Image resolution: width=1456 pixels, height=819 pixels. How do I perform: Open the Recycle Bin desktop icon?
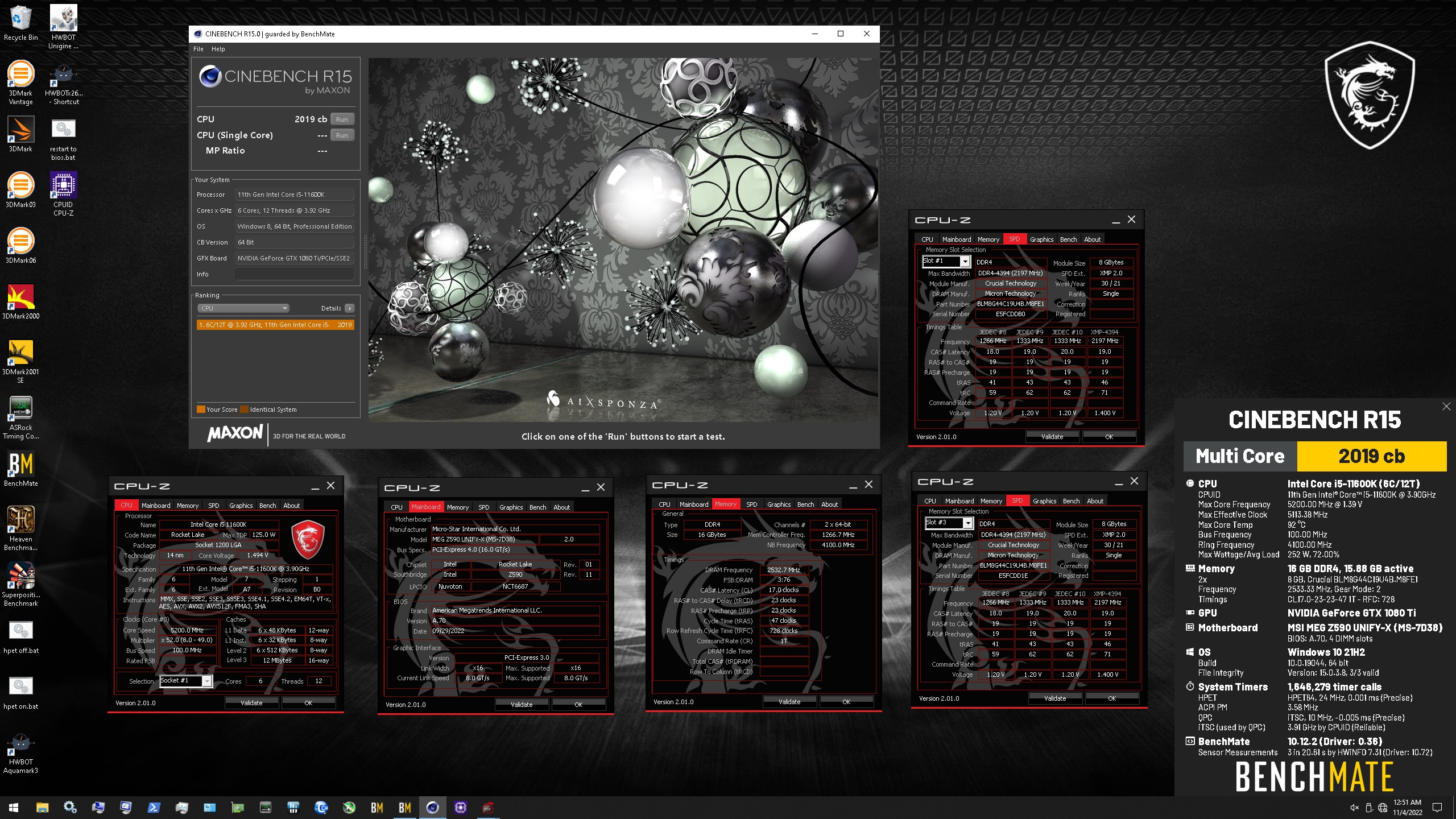[20, 23]
